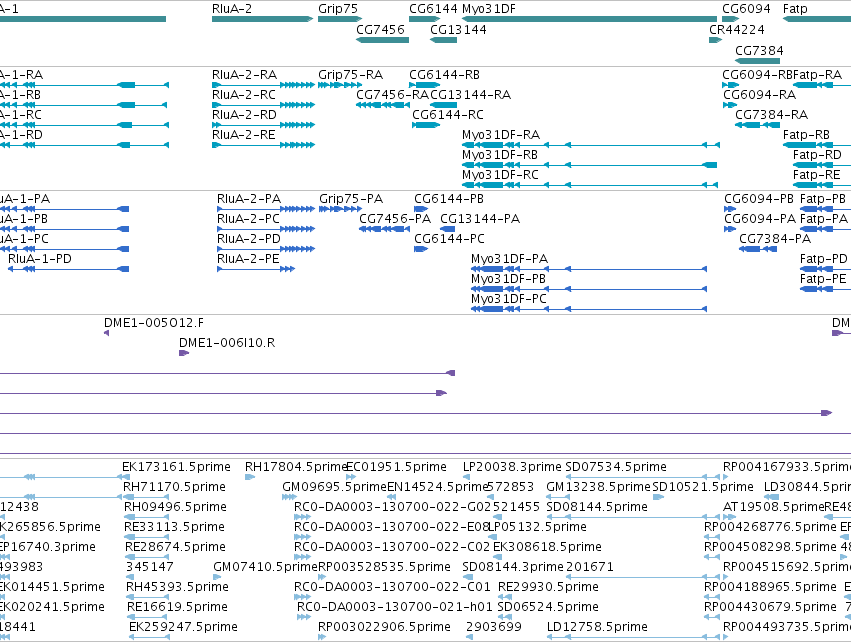This screenshot has height=642, width=851.
Task: Click protein CG6144-PC
Action: coord(449,239)
